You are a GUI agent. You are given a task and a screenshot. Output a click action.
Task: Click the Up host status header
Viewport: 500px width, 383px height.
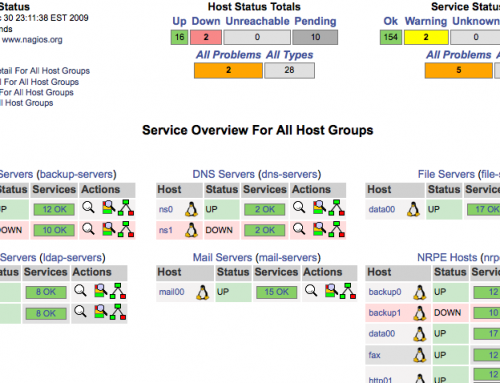click(x=179, y=21)
